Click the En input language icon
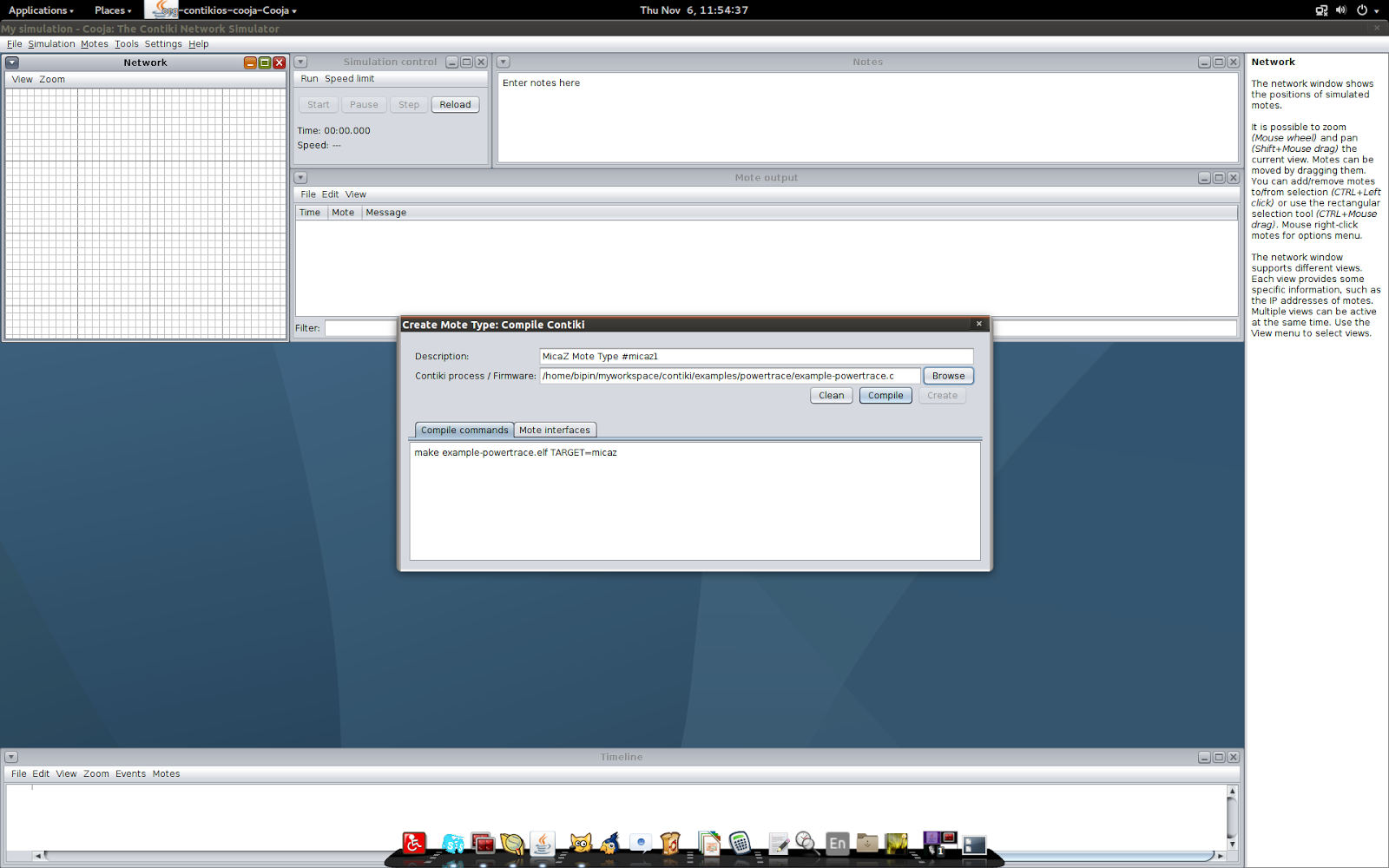The width and height of the screenshot is (1389, 868). (x=838, y=843)
